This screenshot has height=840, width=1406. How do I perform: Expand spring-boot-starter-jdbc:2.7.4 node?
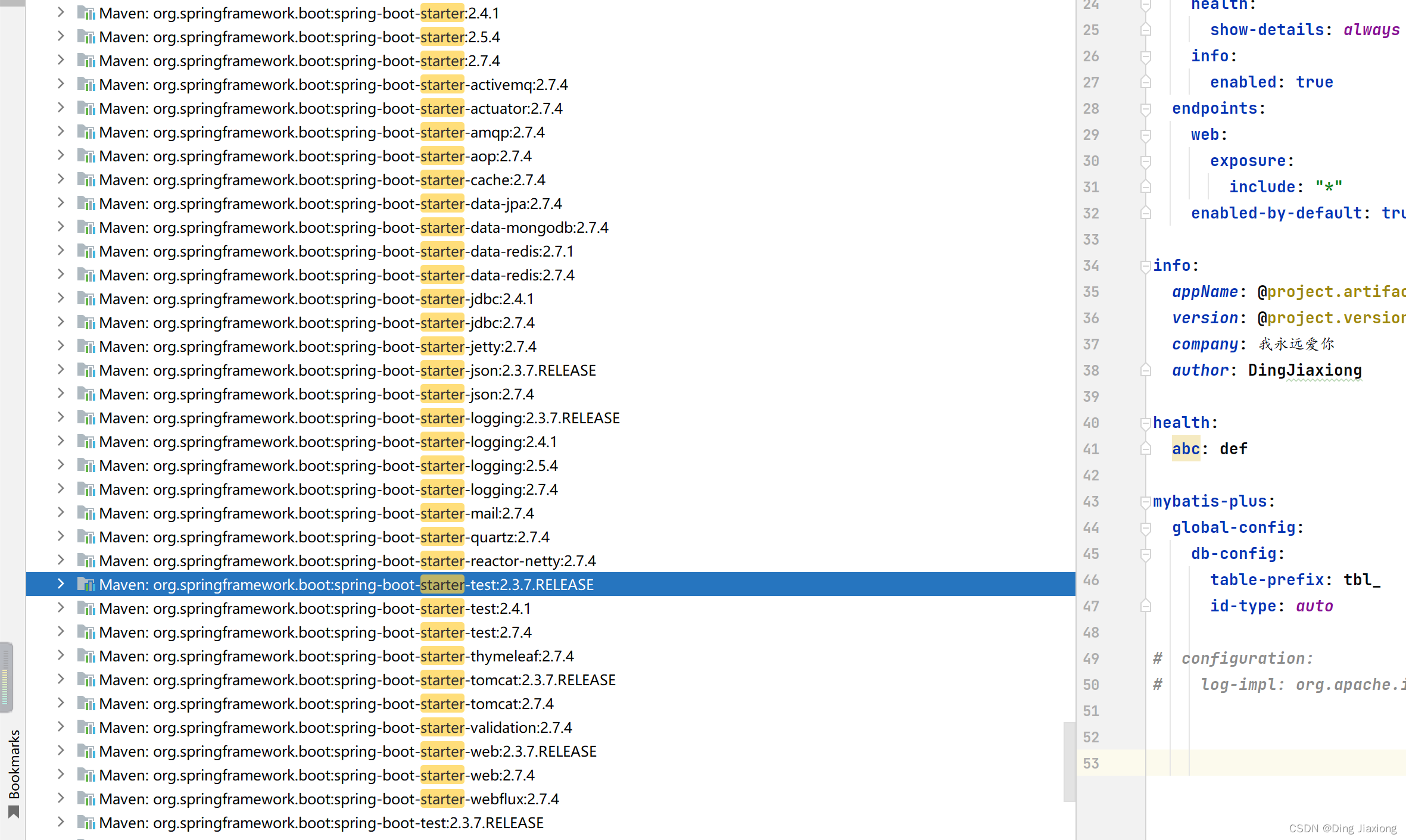pyautogui.click(x=61, y=322)
